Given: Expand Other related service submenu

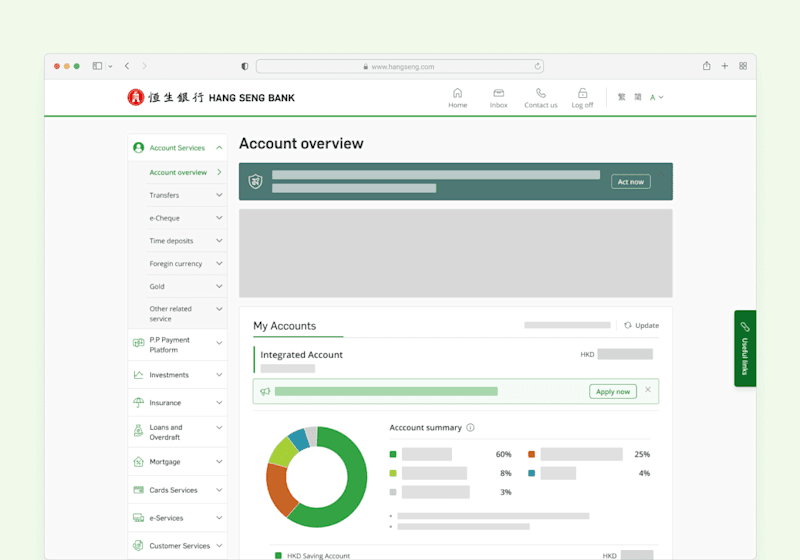Looking at the screenshot, I should [219, 309].
